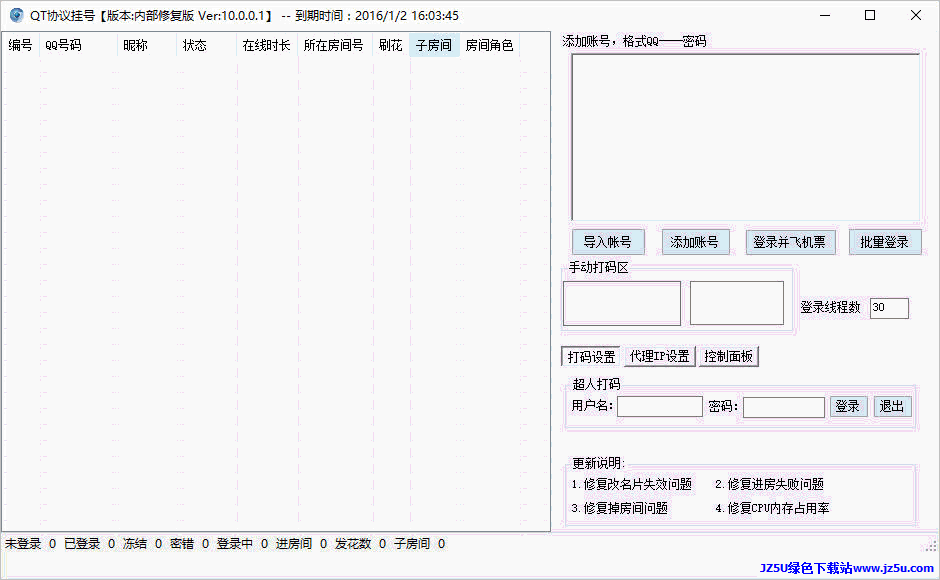Click the 超人打码 group label
Viewport: 940px width, 580px height.
(596, 384)
